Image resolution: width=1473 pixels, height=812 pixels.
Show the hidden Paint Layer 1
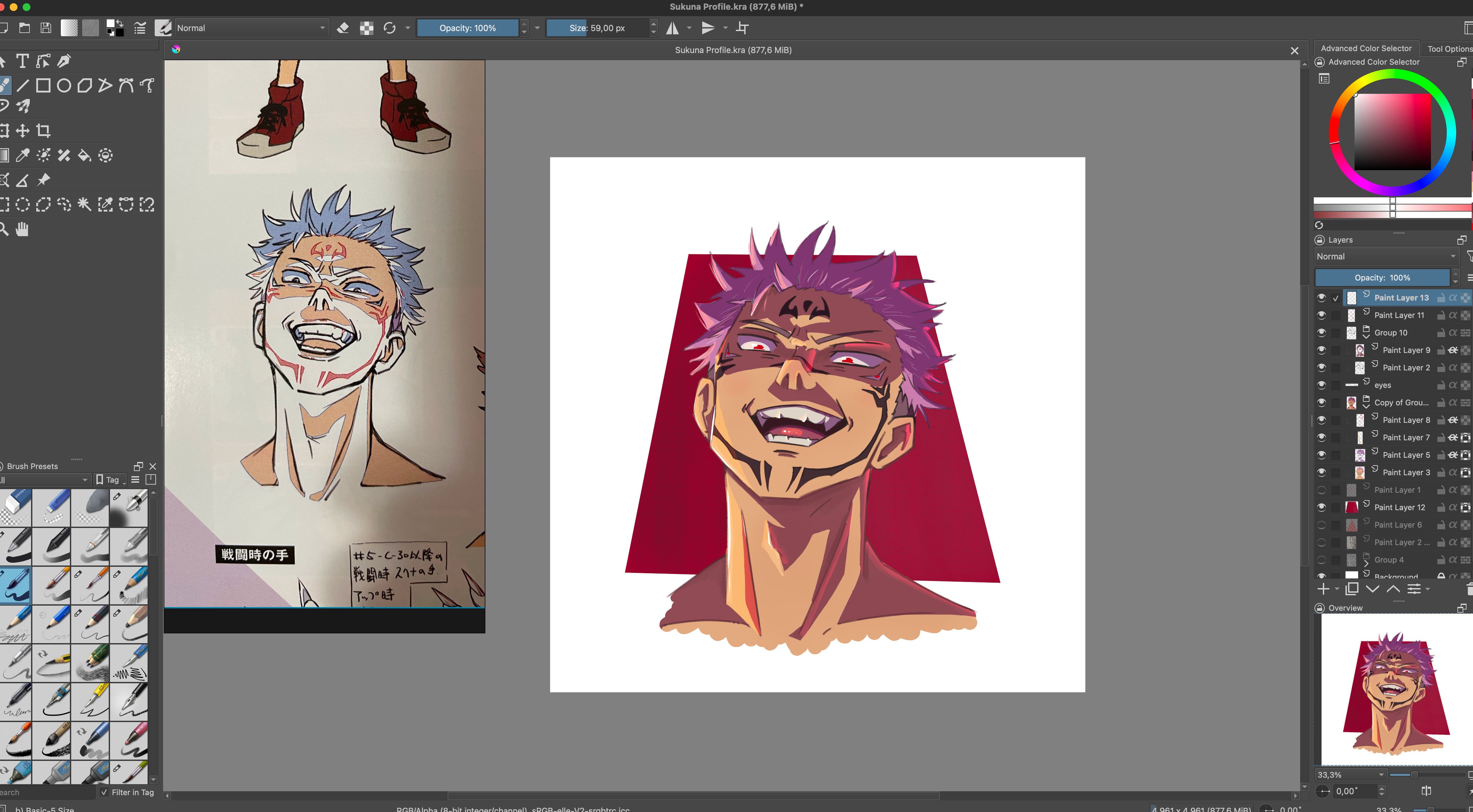tap(1322, 490)
